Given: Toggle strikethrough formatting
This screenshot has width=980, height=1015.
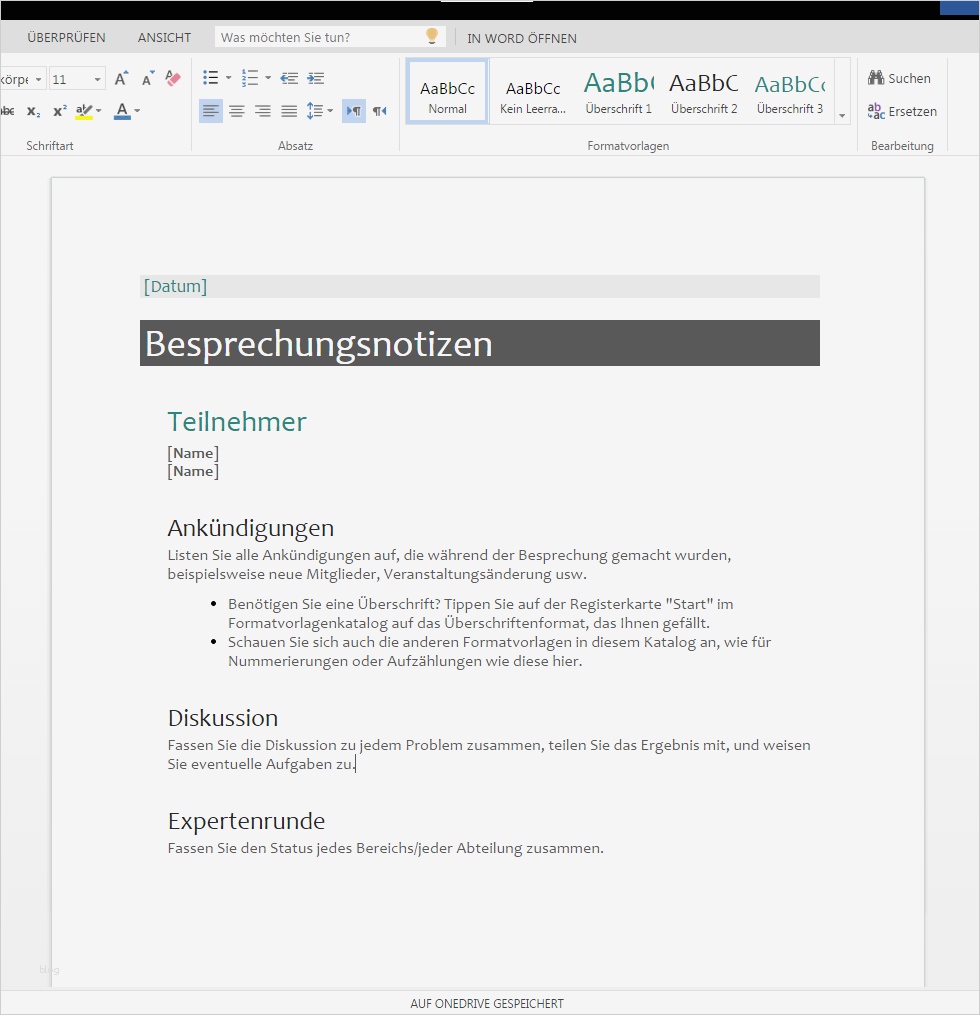Looking at the screenshot, I should [x=8, y=110].
